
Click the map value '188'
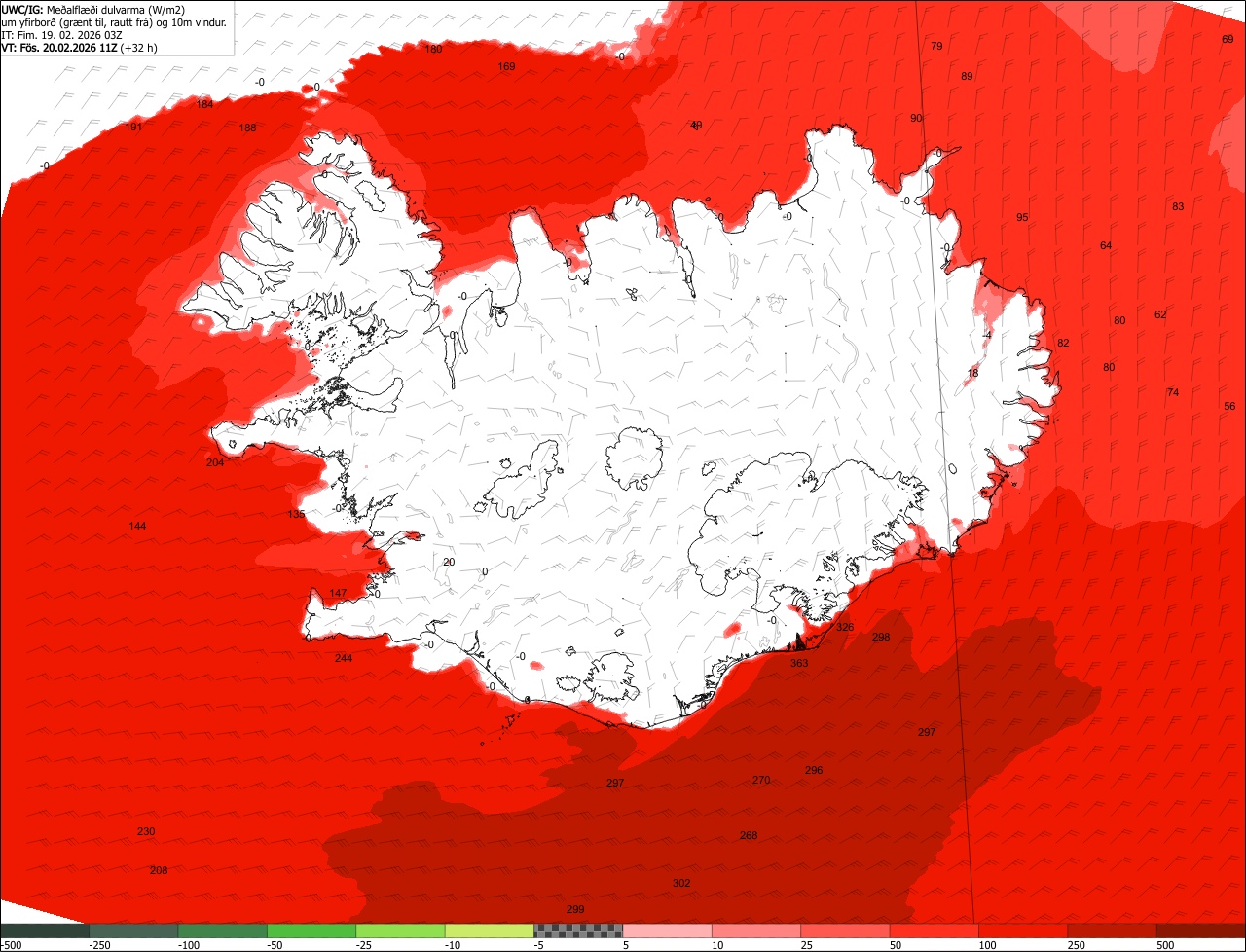(x=247, y=128)
